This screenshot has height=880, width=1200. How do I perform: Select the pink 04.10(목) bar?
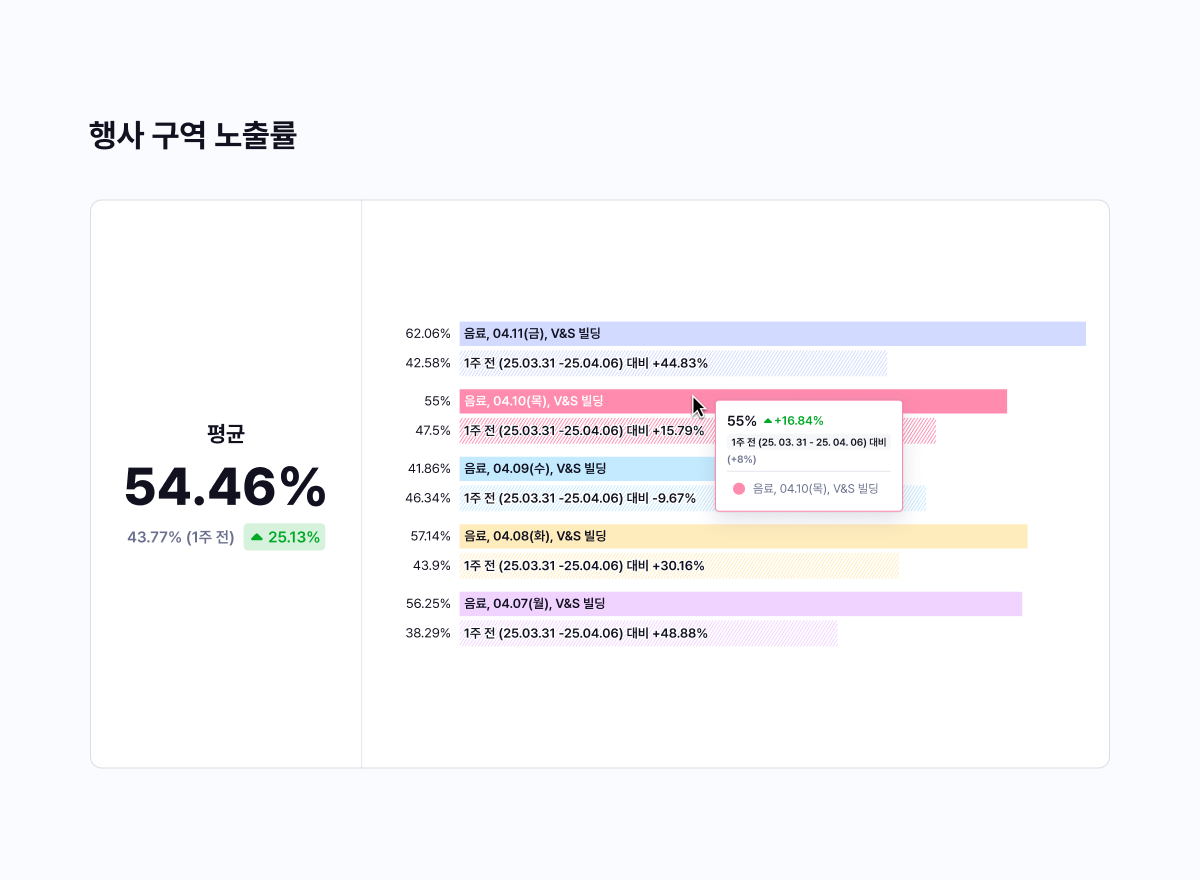[733, 401]
